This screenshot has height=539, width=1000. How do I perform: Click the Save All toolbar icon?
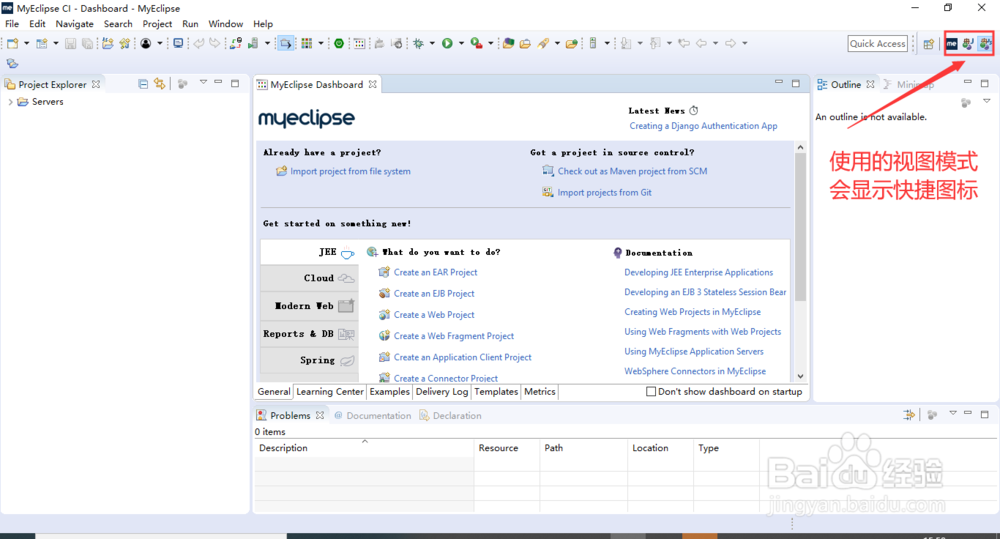pos(87,43)
